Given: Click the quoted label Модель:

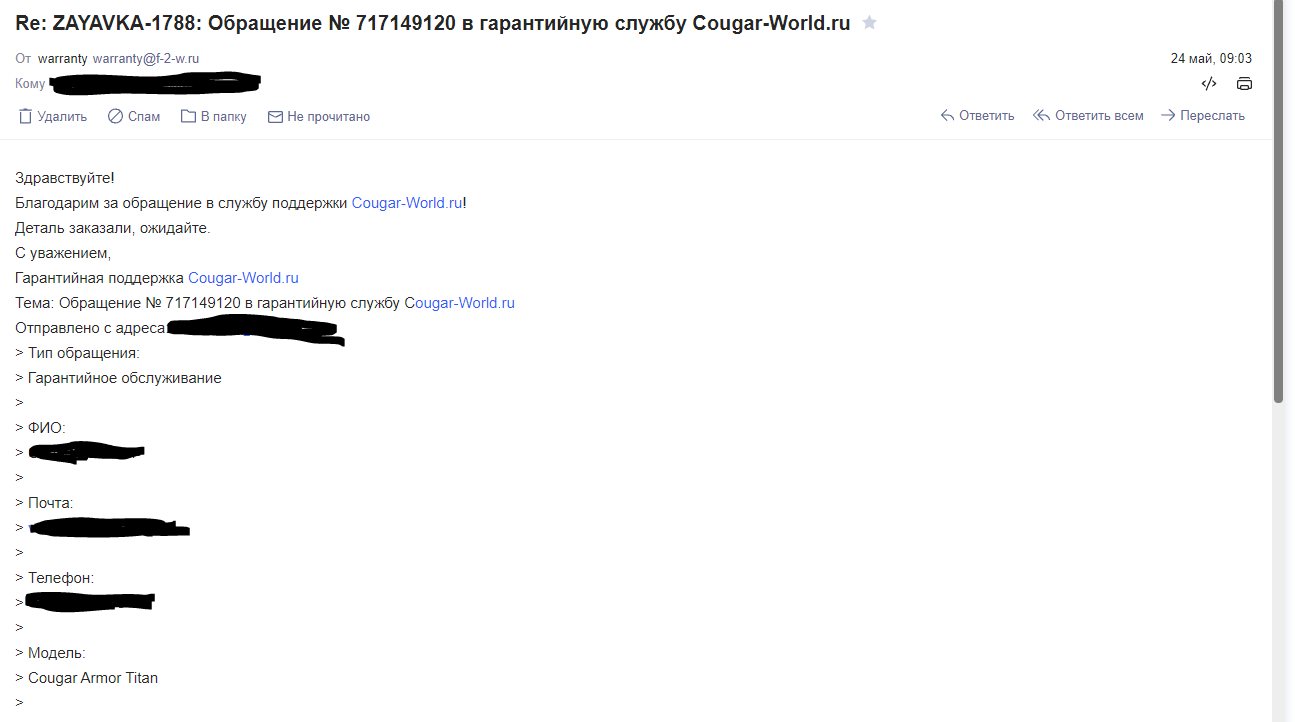Looking at the screenshot, I should 57,653.
